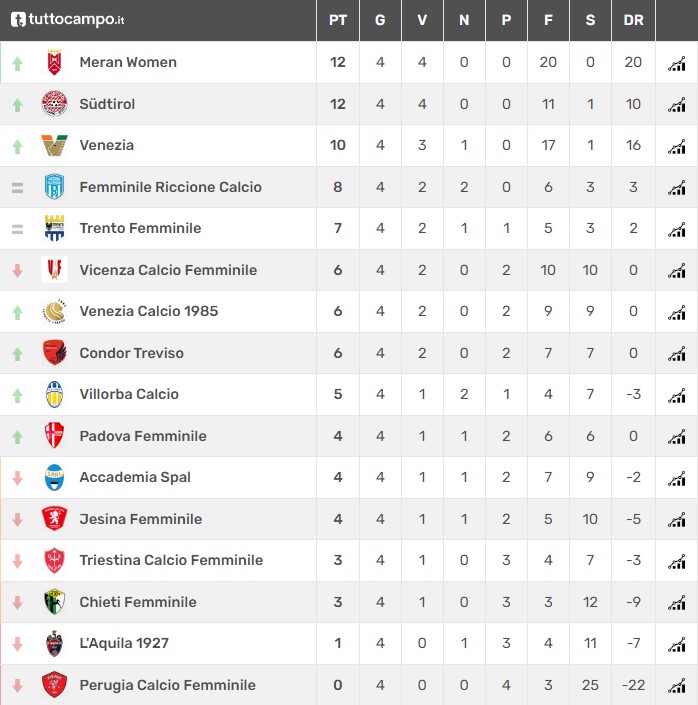The height and width of the screenshot is (705, 698).
Task: Select the PT column header
Action: tap(338, 20)
